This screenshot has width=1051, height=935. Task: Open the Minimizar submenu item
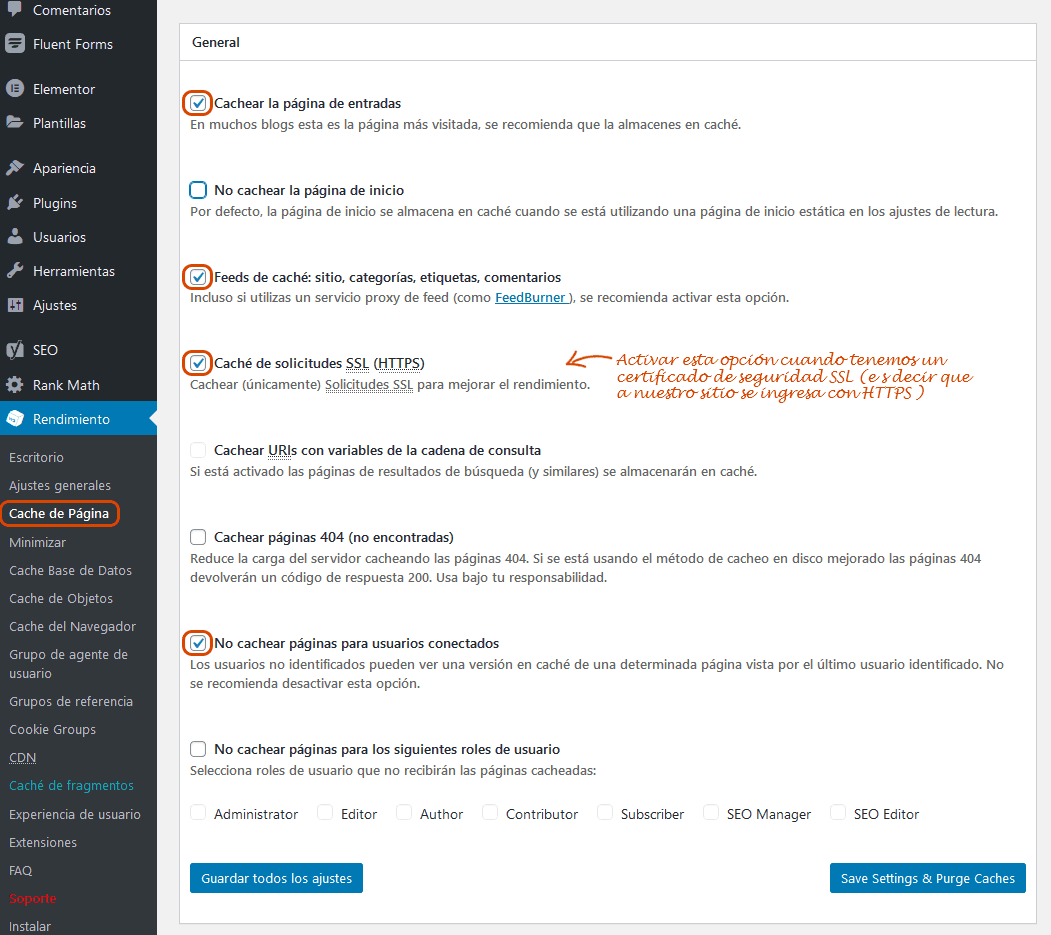coord(37,542)
